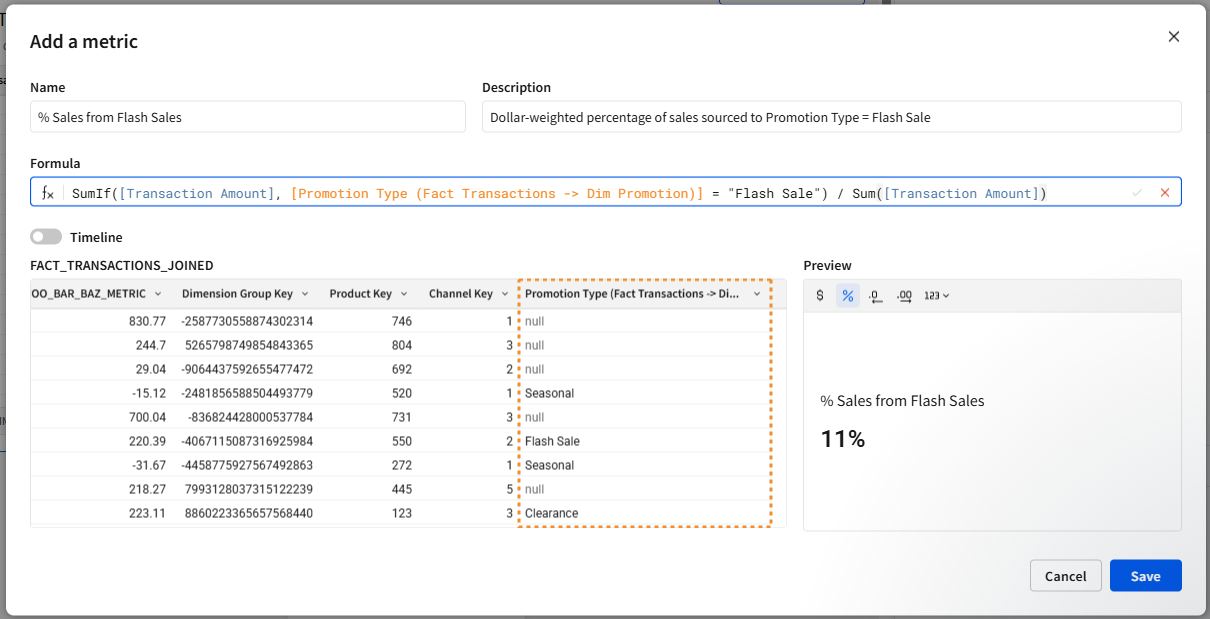Edit the Description field
The height and width of the screenshot is (619, 1210).
pos(832,117)
